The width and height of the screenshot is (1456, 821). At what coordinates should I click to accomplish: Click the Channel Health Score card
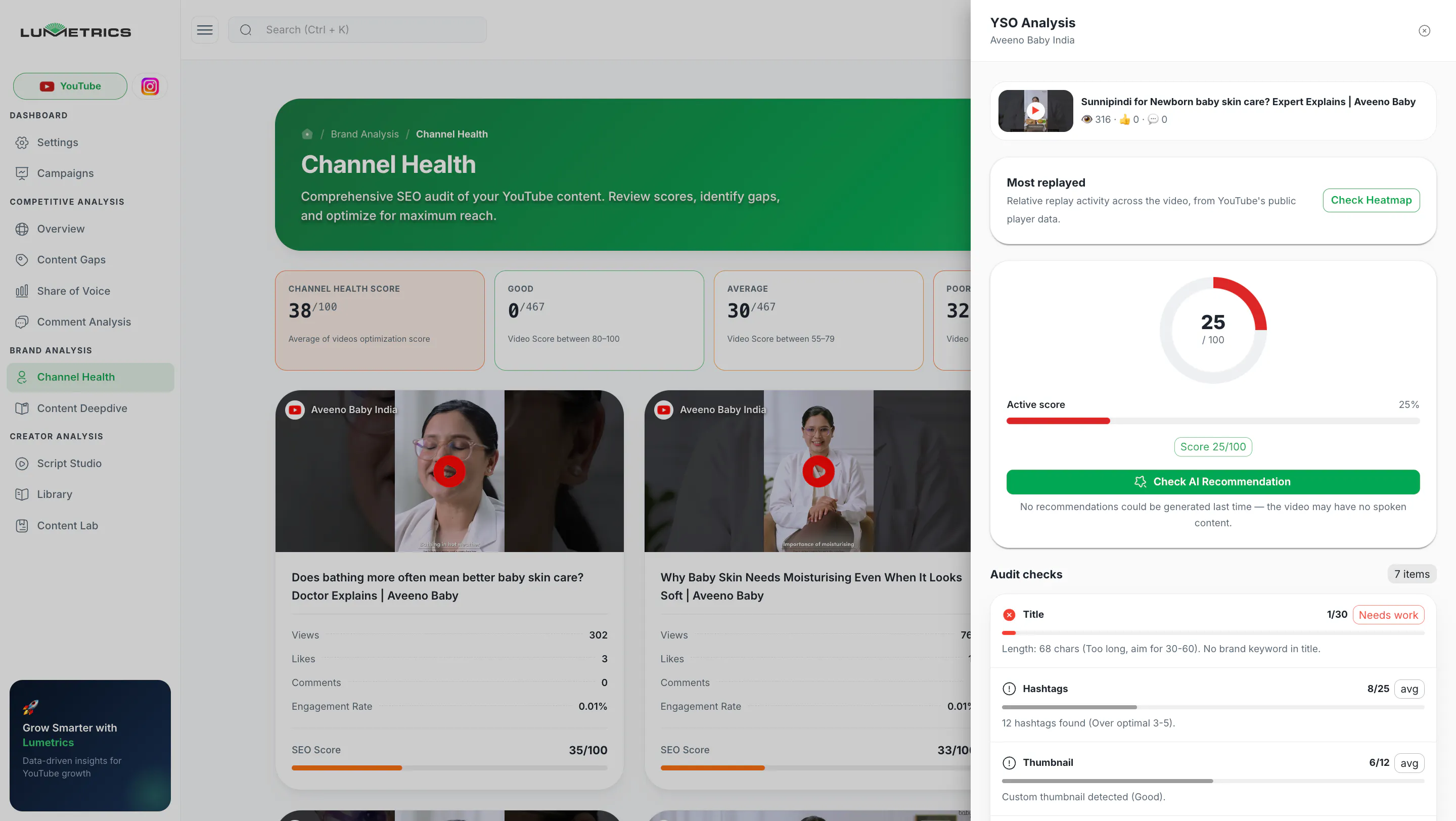(x=379, y=321)
